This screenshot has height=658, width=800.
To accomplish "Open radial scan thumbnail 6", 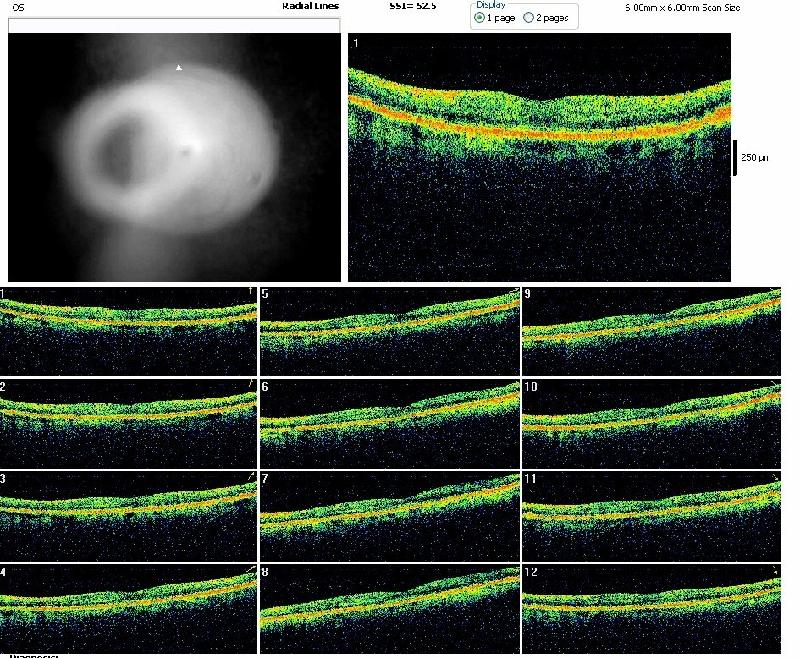I will (390, 423).
